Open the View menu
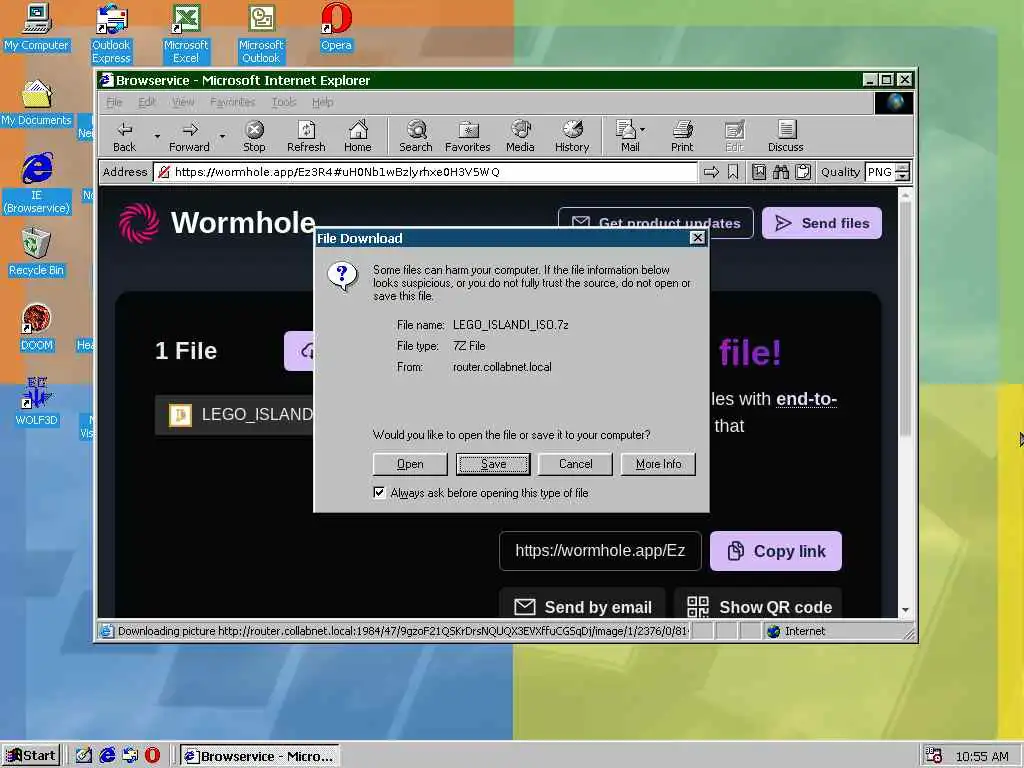 [x=184, y=103]
